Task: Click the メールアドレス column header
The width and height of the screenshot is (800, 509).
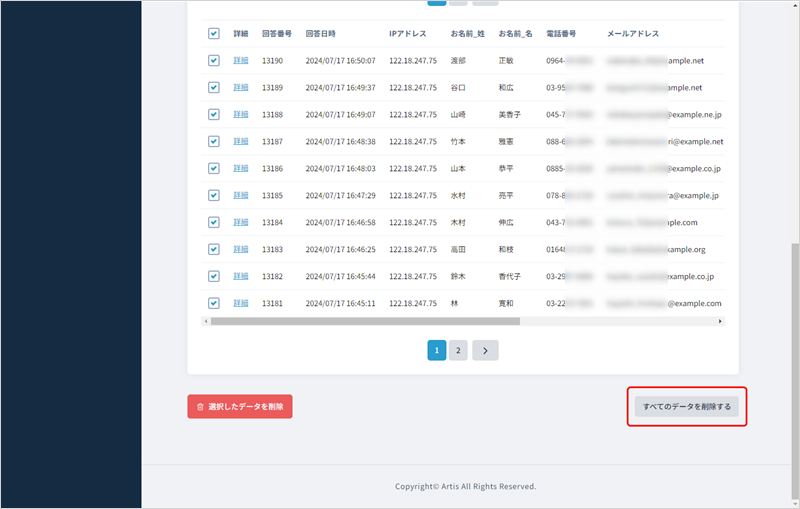Action: click(x=633, y=34)
